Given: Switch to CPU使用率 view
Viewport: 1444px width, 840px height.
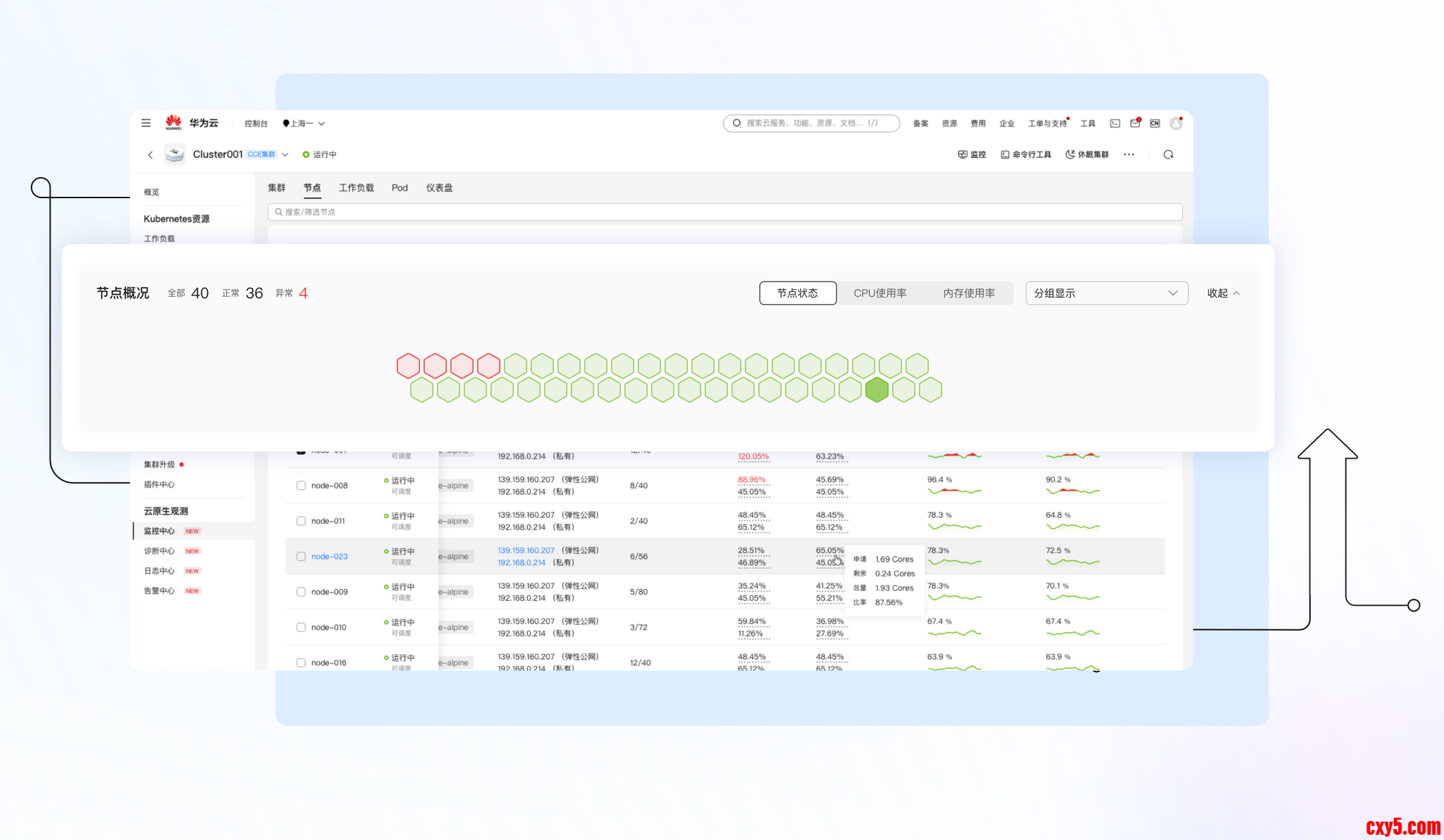Looking at the screenshot, I should click(880, 293).
